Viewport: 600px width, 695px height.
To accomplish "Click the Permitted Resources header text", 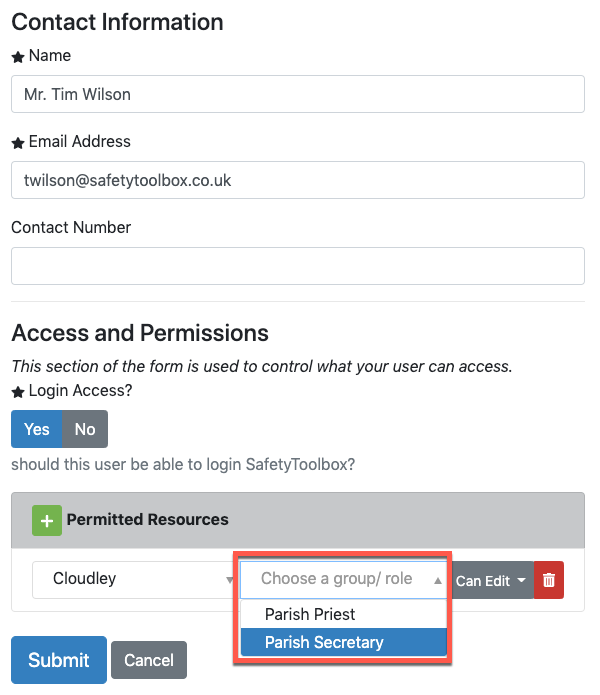I will click(148, 520).
